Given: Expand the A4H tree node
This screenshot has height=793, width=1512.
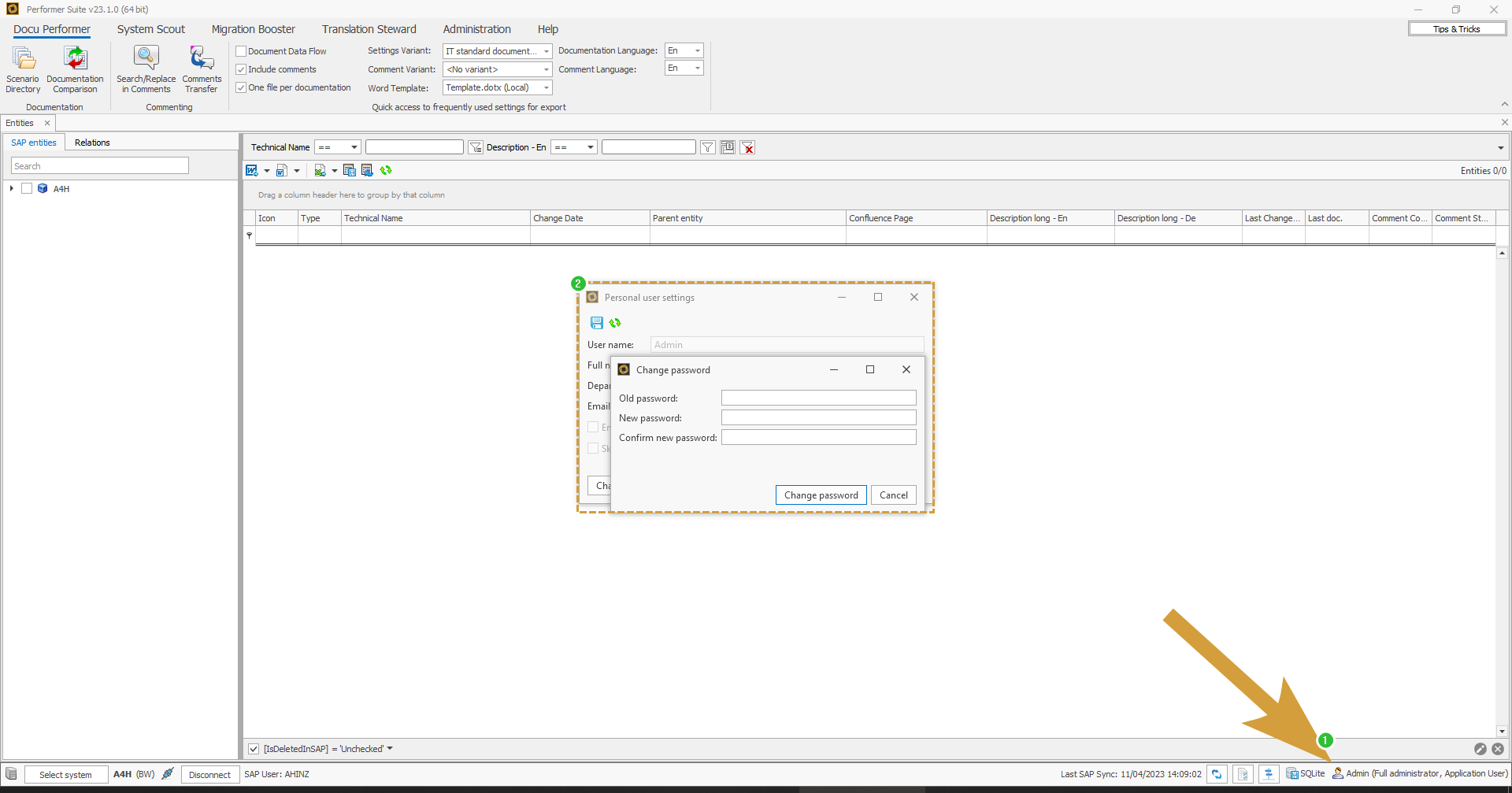Looking at the screenshot, I should (12, 189).
